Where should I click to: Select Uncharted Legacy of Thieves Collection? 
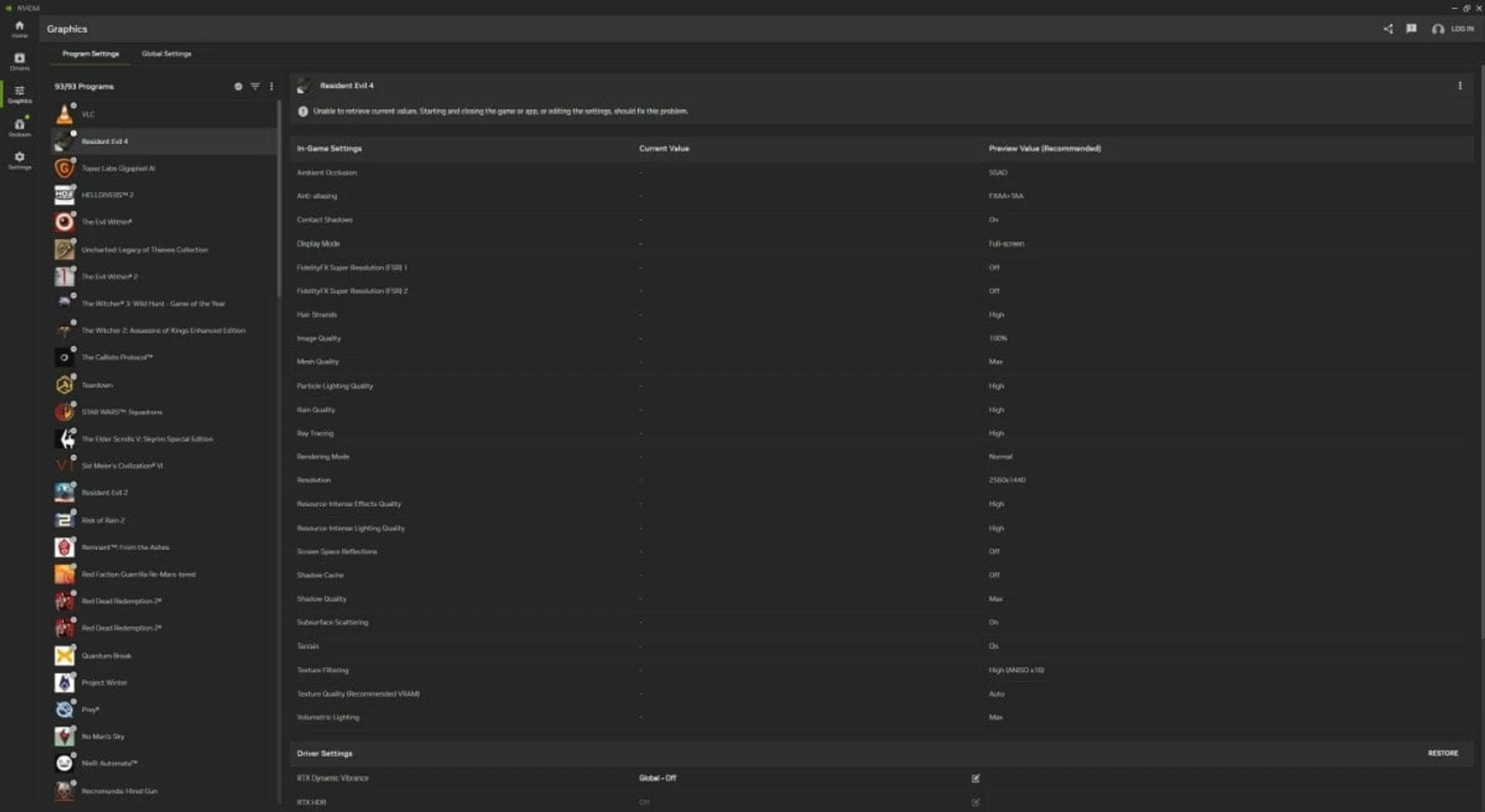[164, 250]
